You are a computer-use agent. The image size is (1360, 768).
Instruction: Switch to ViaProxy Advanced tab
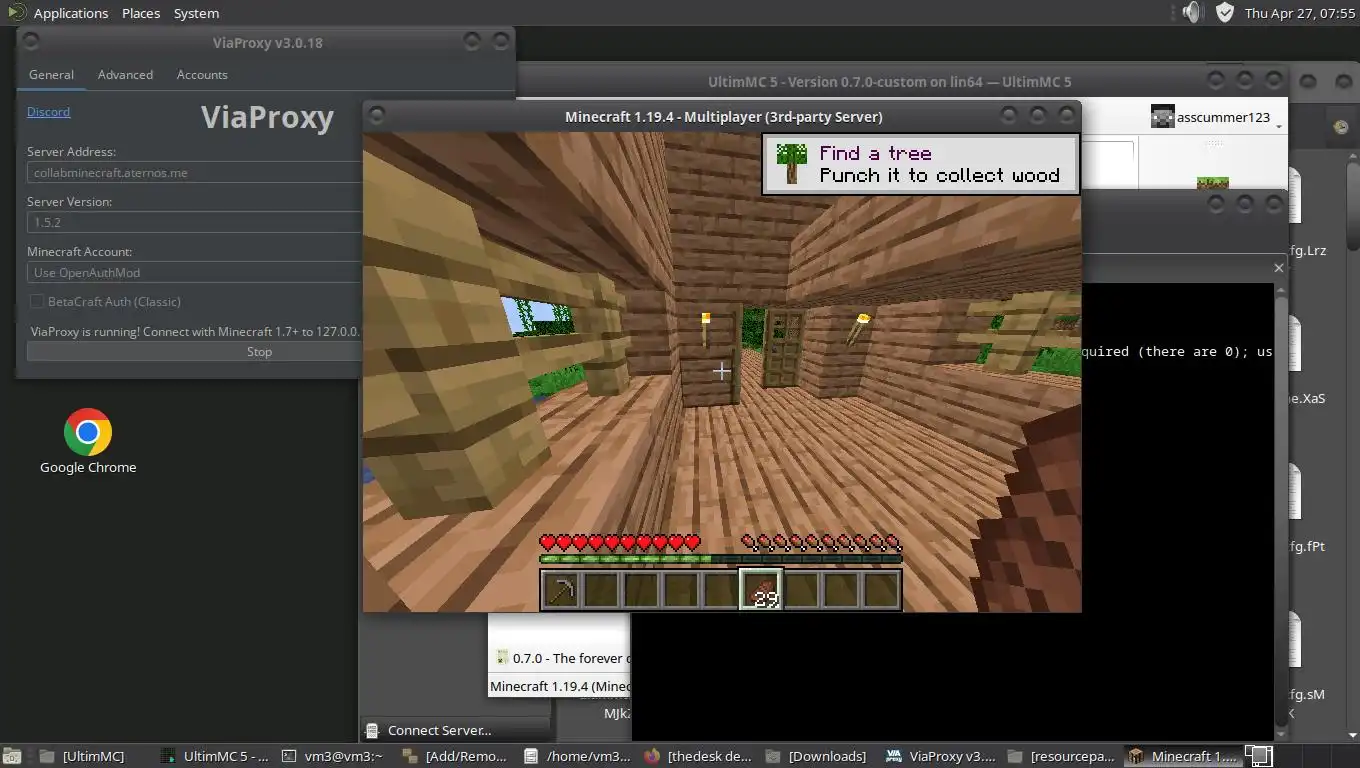point(125,74)
